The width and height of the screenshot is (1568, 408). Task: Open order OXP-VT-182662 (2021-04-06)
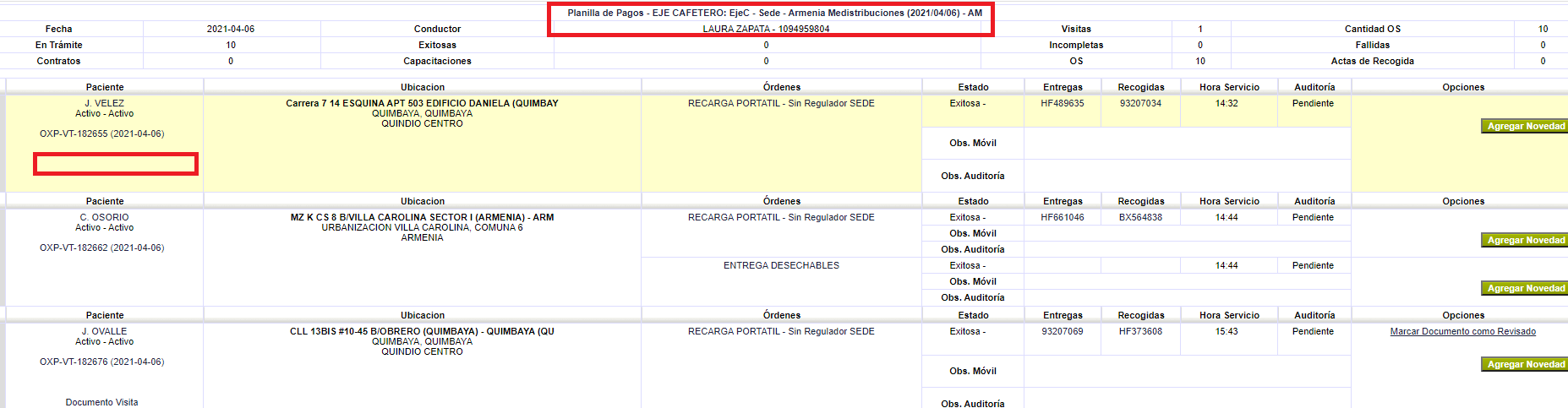click(x=102, y=248)
